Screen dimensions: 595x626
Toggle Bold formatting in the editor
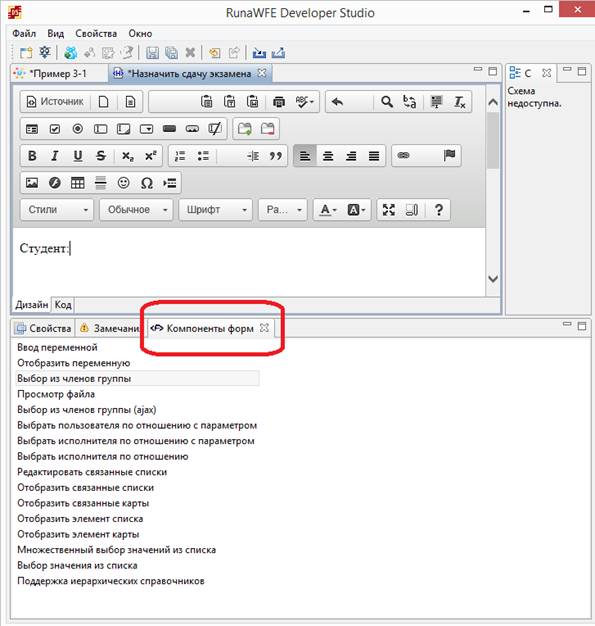pos(32,156)
